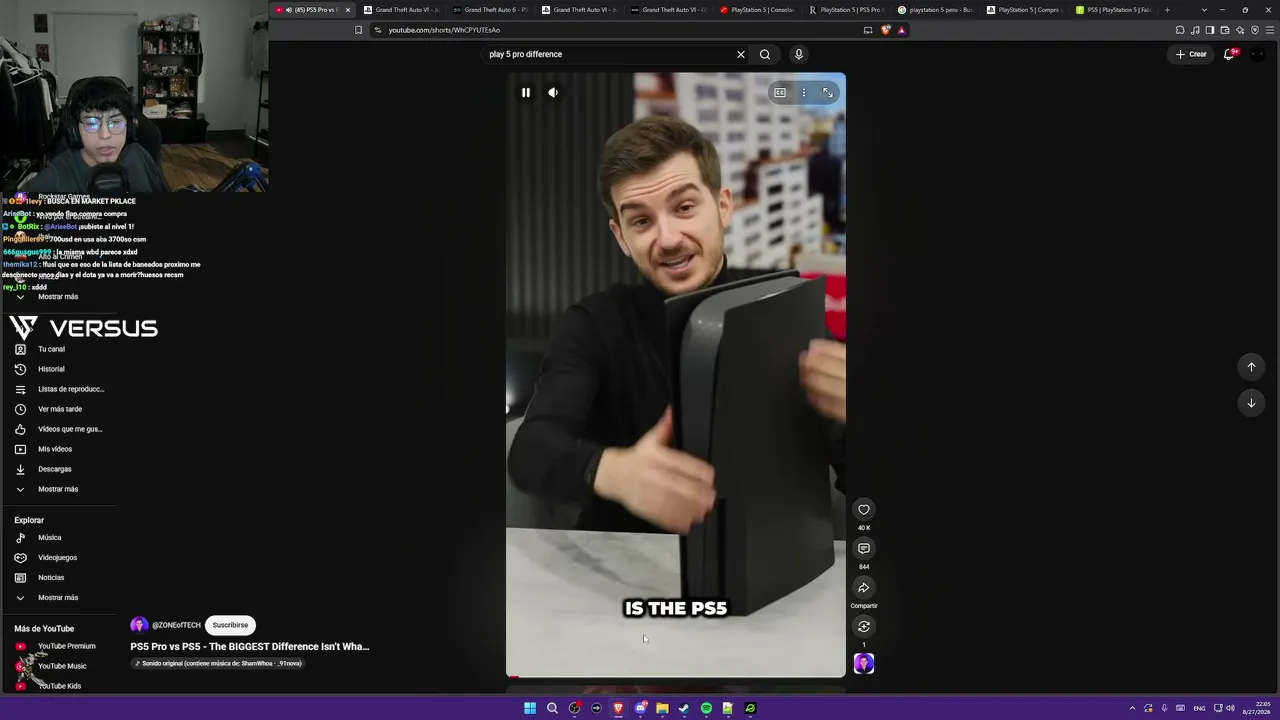The height and width of the screenshot is (720, 1280).
Task: Bookmark this page with the bookmark icon
Action: point(358,30)
